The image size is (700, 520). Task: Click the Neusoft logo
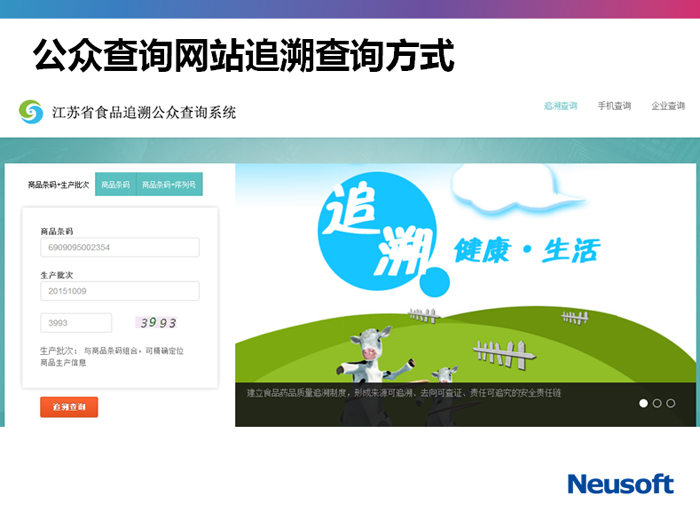point(621,484)
